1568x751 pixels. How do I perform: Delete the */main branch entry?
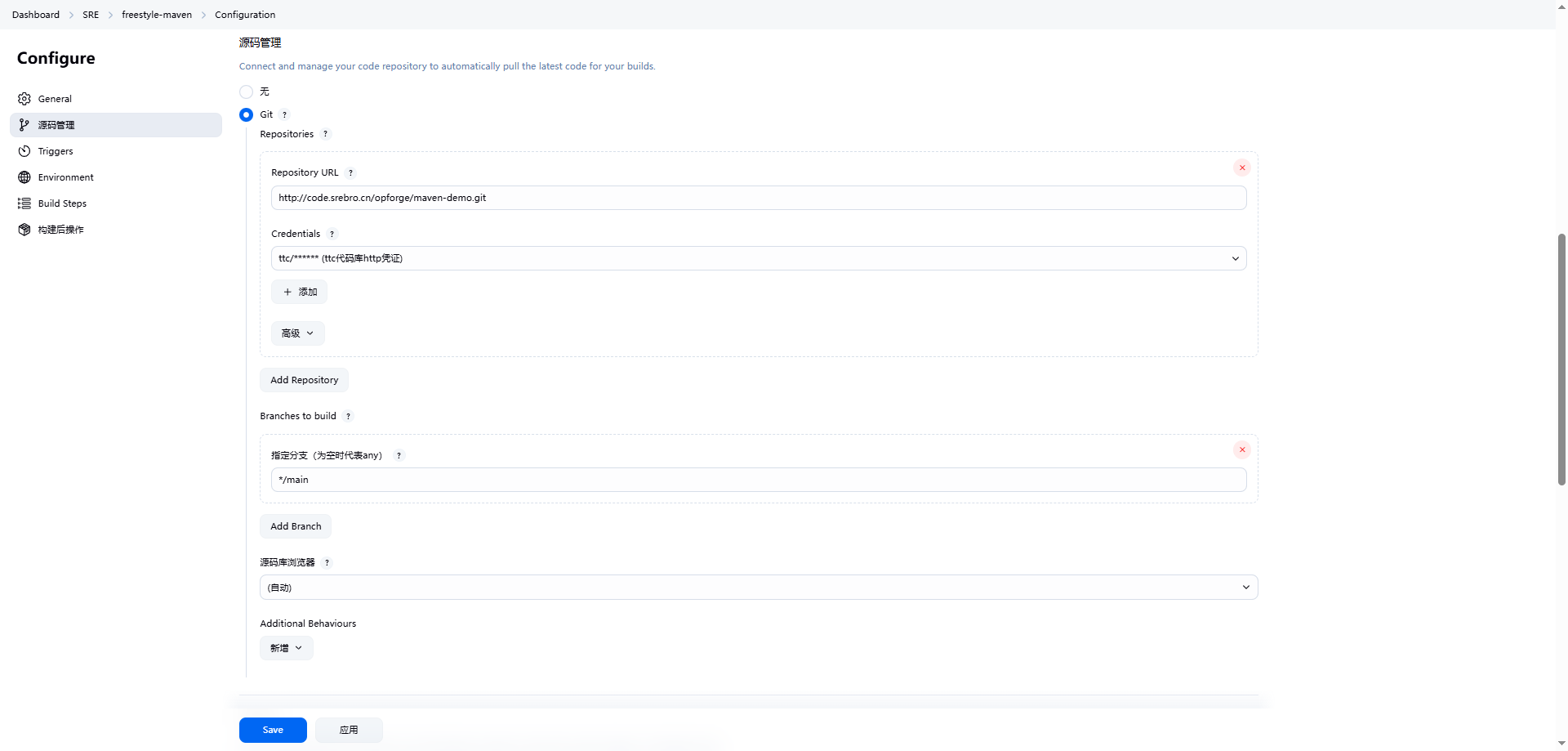[x=1242, y=449]
